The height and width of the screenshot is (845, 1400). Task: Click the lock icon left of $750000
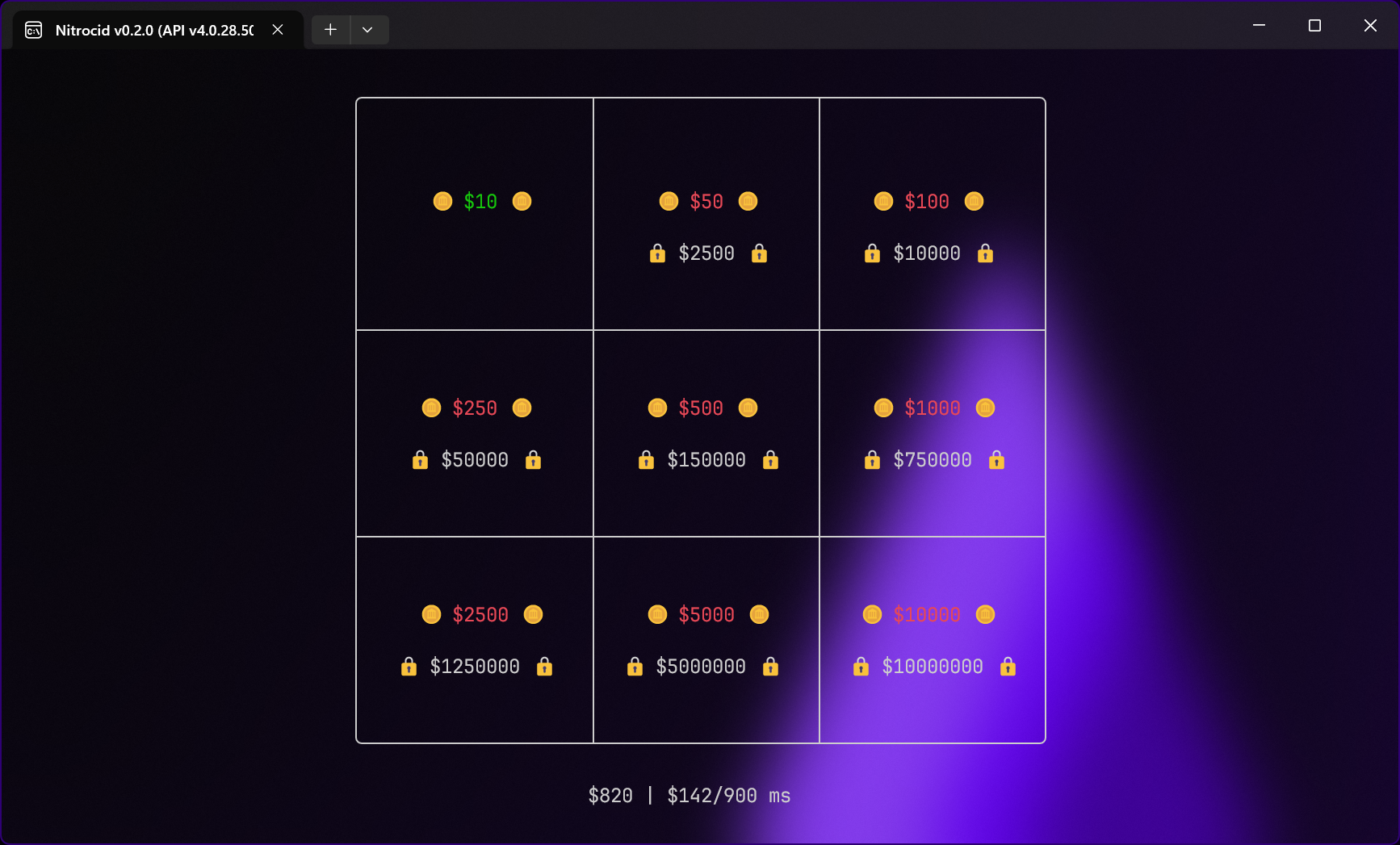click(x=872, y=460)
